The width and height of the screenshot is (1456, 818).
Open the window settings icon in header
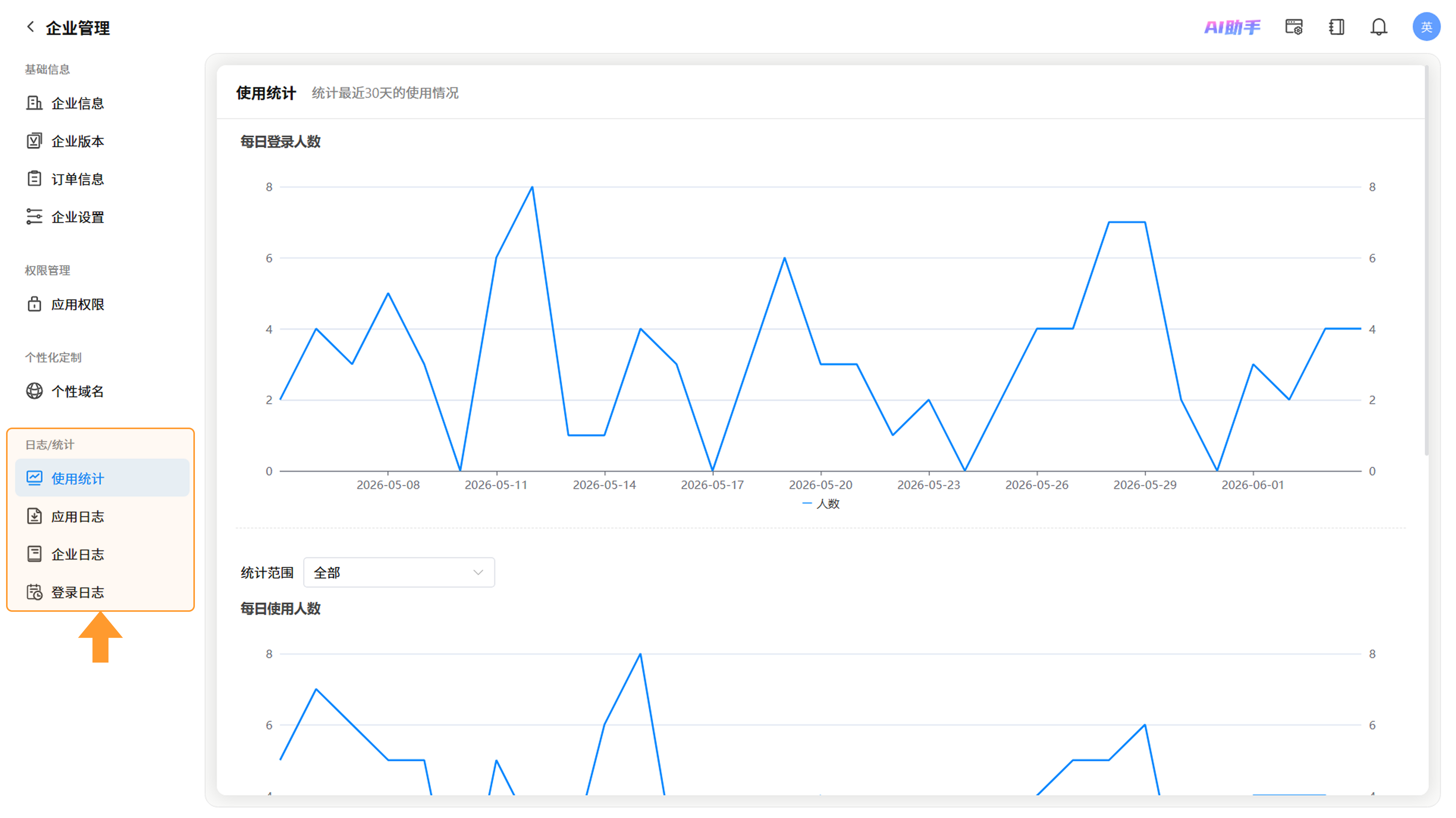(1294, 27)
